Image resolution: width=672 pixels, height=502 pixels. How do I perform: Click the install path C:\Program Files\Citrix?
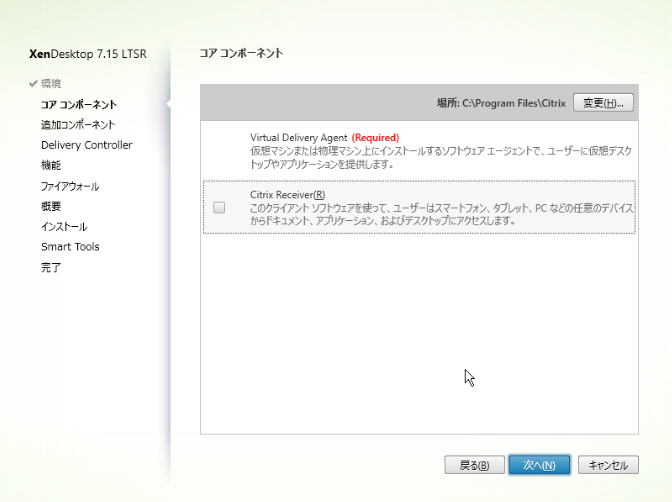click(x=514, y=103)
